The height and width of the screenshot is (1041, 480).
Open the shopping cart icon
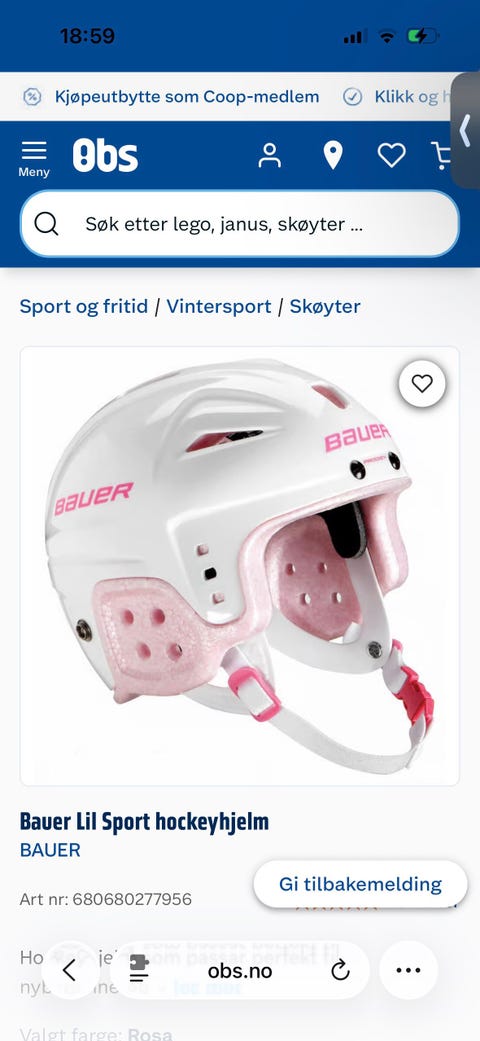pyautogui.click(x=441, y=155)
